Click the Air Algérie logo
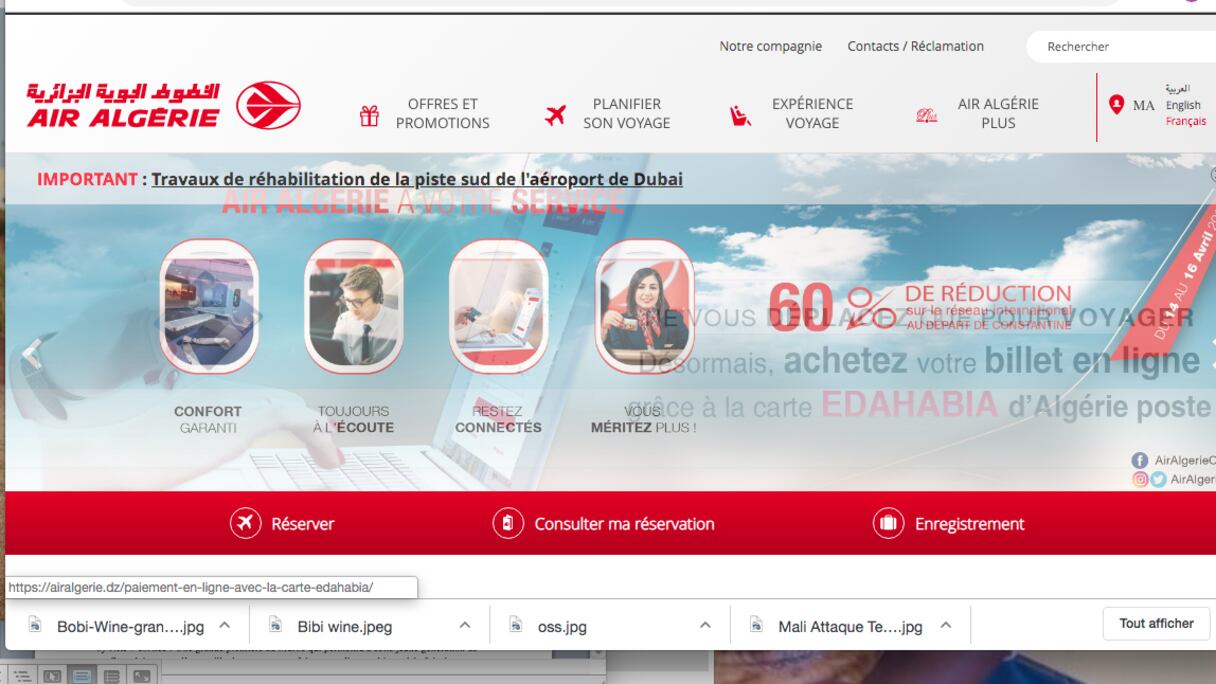The height and width of the screenshot is (684, 1216). tap(163, 106)
